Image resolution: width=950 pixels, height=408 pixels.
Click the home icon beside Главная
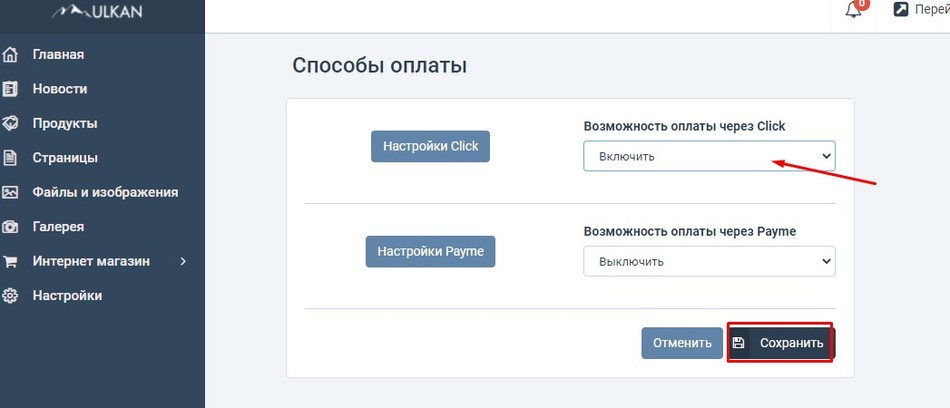[10, 55]
